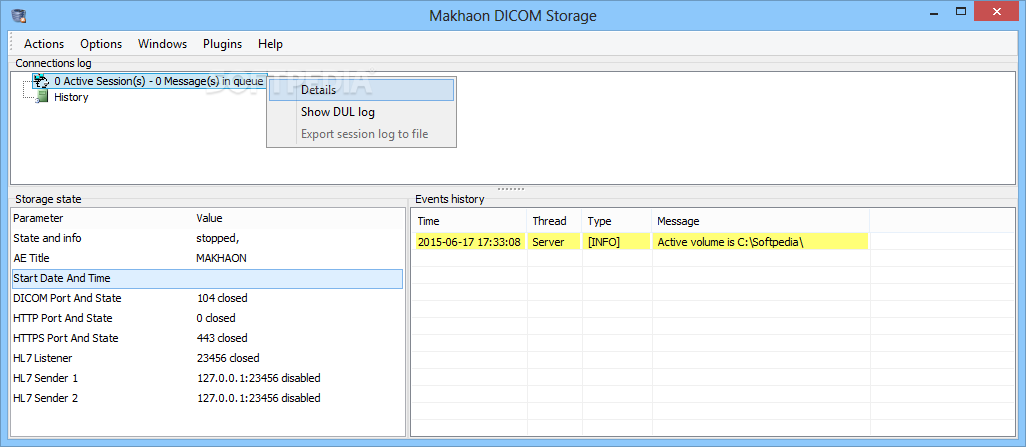
Task: Click the dotted splitter grip between panels
Action: 511,189
